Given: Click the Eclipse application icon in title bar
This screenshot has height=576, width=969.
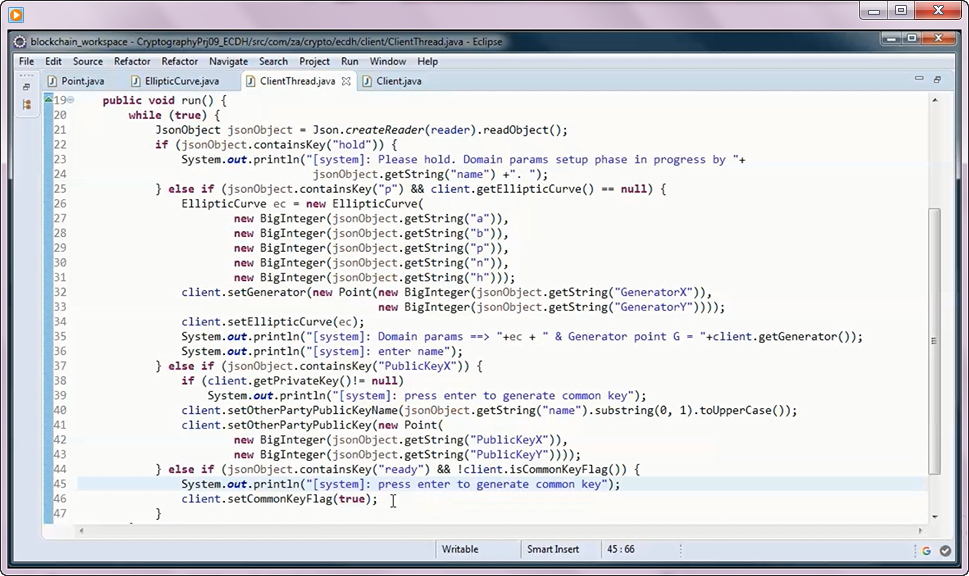Looking at the screenshot, I should (20, 41).
